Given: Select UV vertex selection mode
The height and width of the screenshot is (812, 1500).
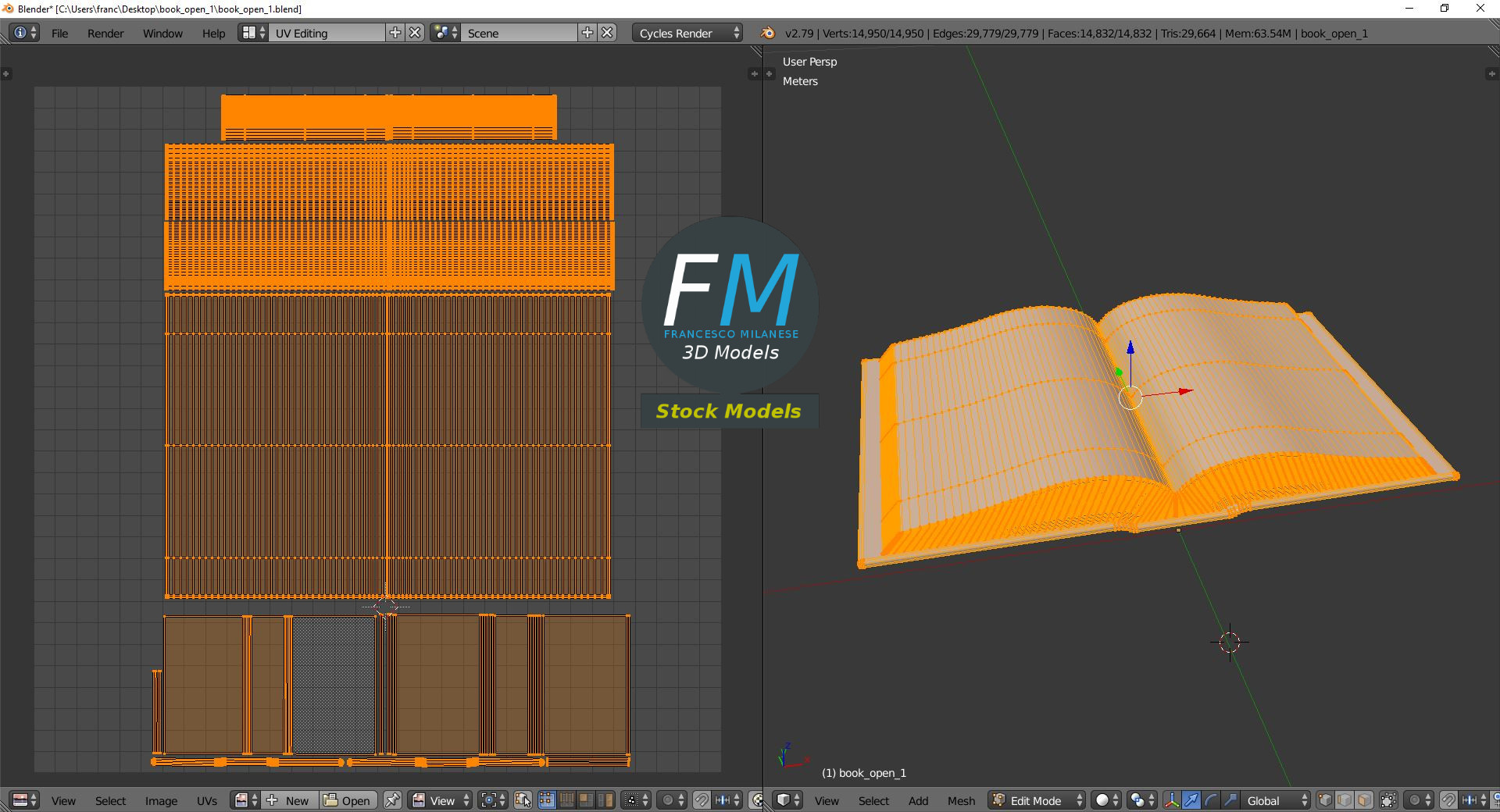Looking at the screenshot, I should (x=546, y=800).
